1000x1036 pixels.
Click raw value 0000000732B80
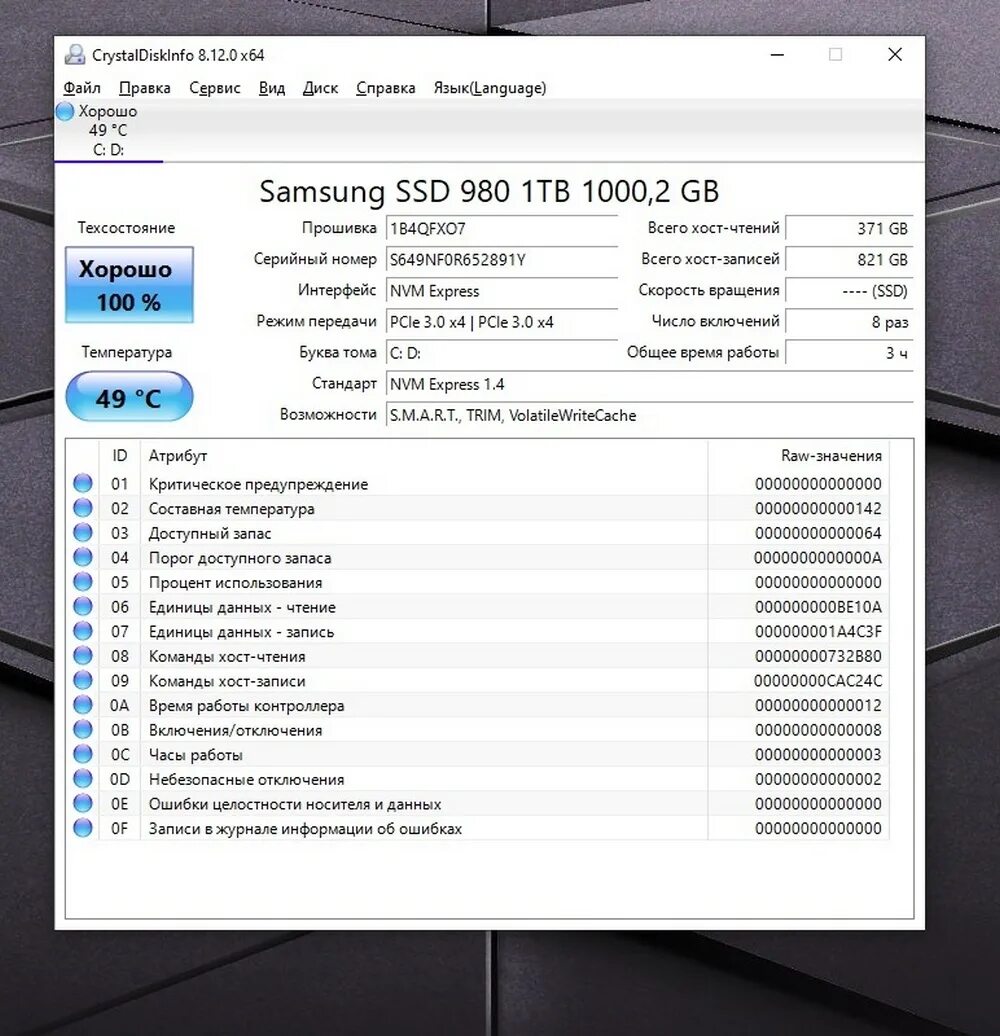tap(818, 656)
